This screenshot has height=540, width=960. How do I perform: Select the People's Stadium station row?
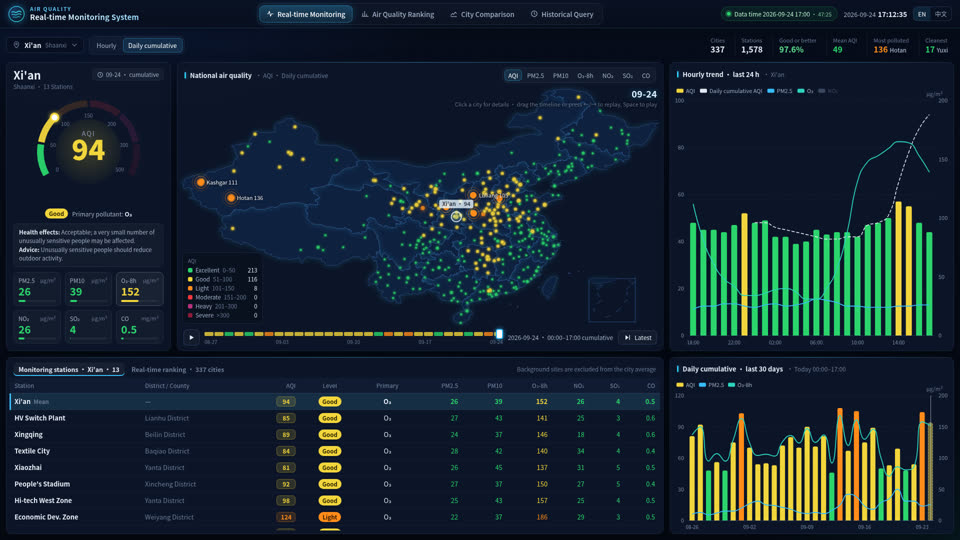336,484
